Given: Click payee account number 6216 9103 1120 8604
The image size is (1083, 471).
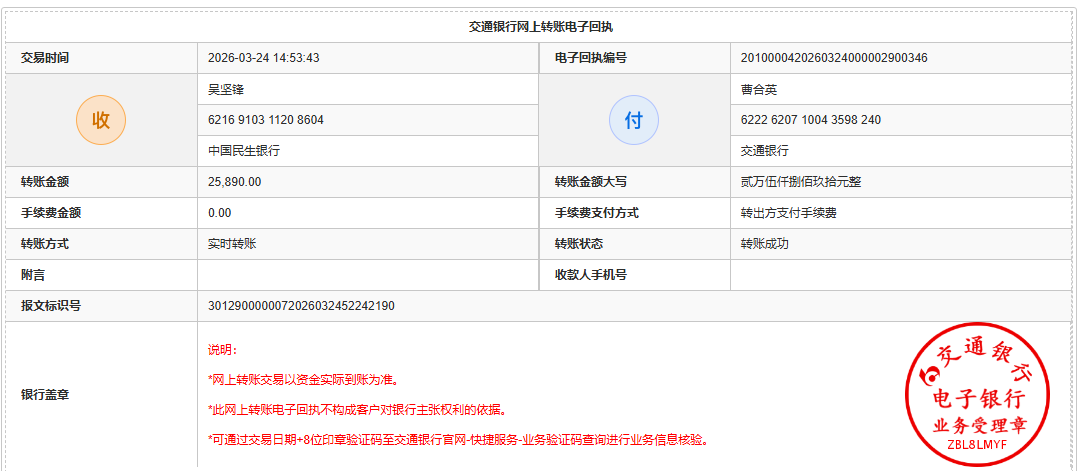Looking at the screenshot, I should click(x=265, y=120).
